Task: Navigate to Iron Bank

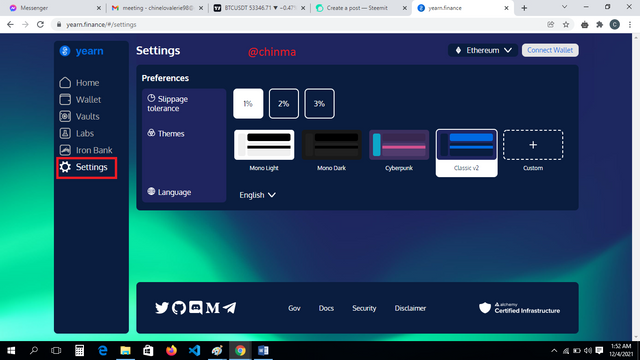Action: (86, 150)
